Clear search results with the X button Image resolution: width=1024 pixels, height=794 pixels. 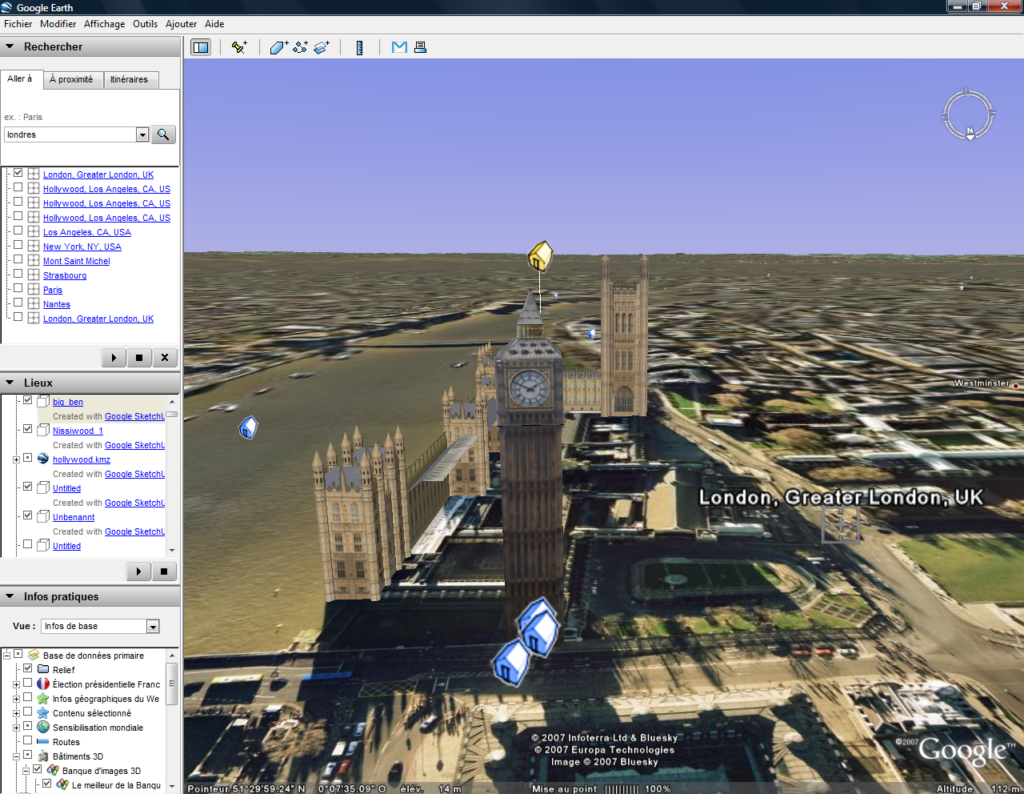(165, 358)
